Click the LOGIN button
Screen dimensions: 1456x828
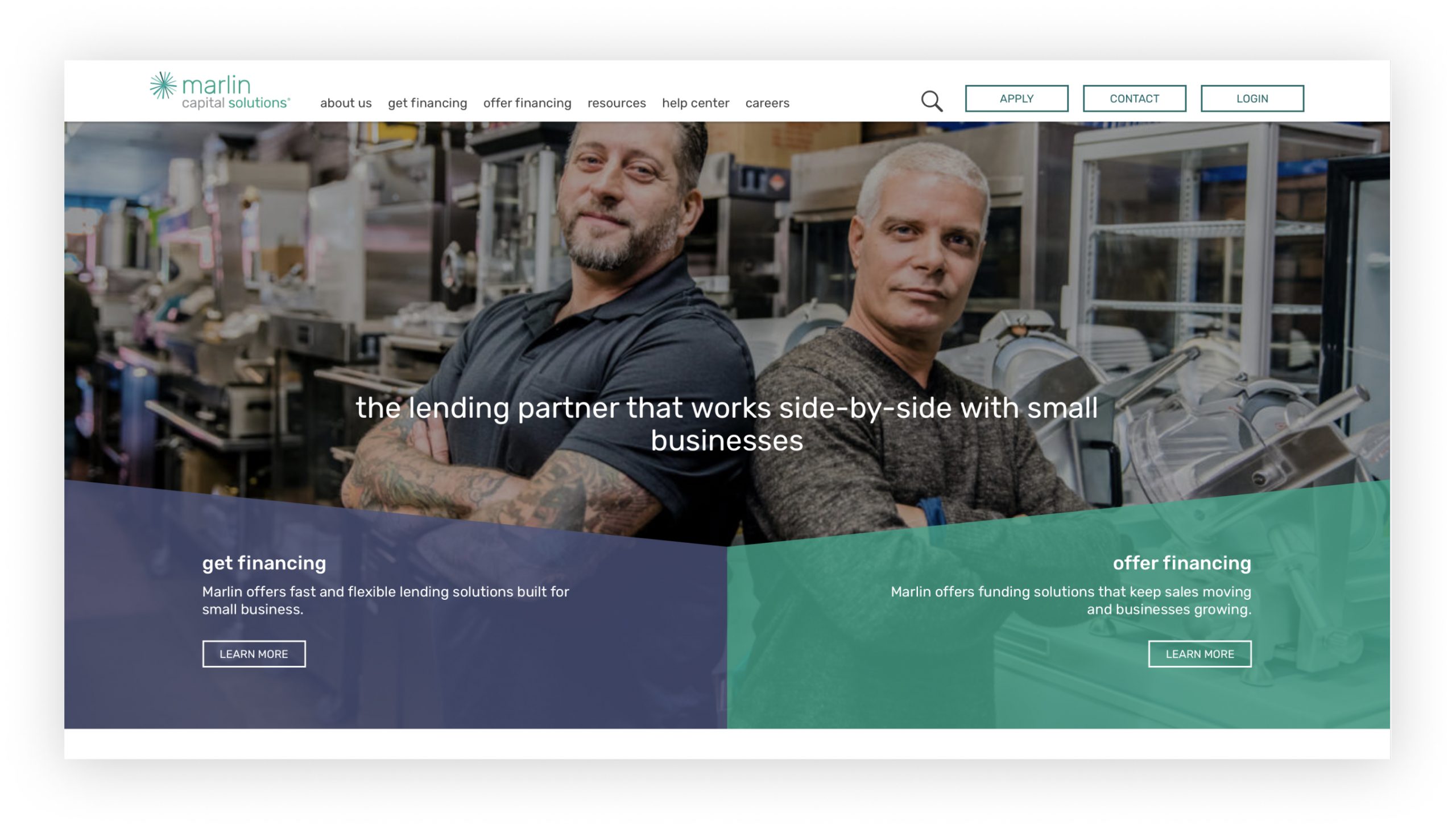1252,98
